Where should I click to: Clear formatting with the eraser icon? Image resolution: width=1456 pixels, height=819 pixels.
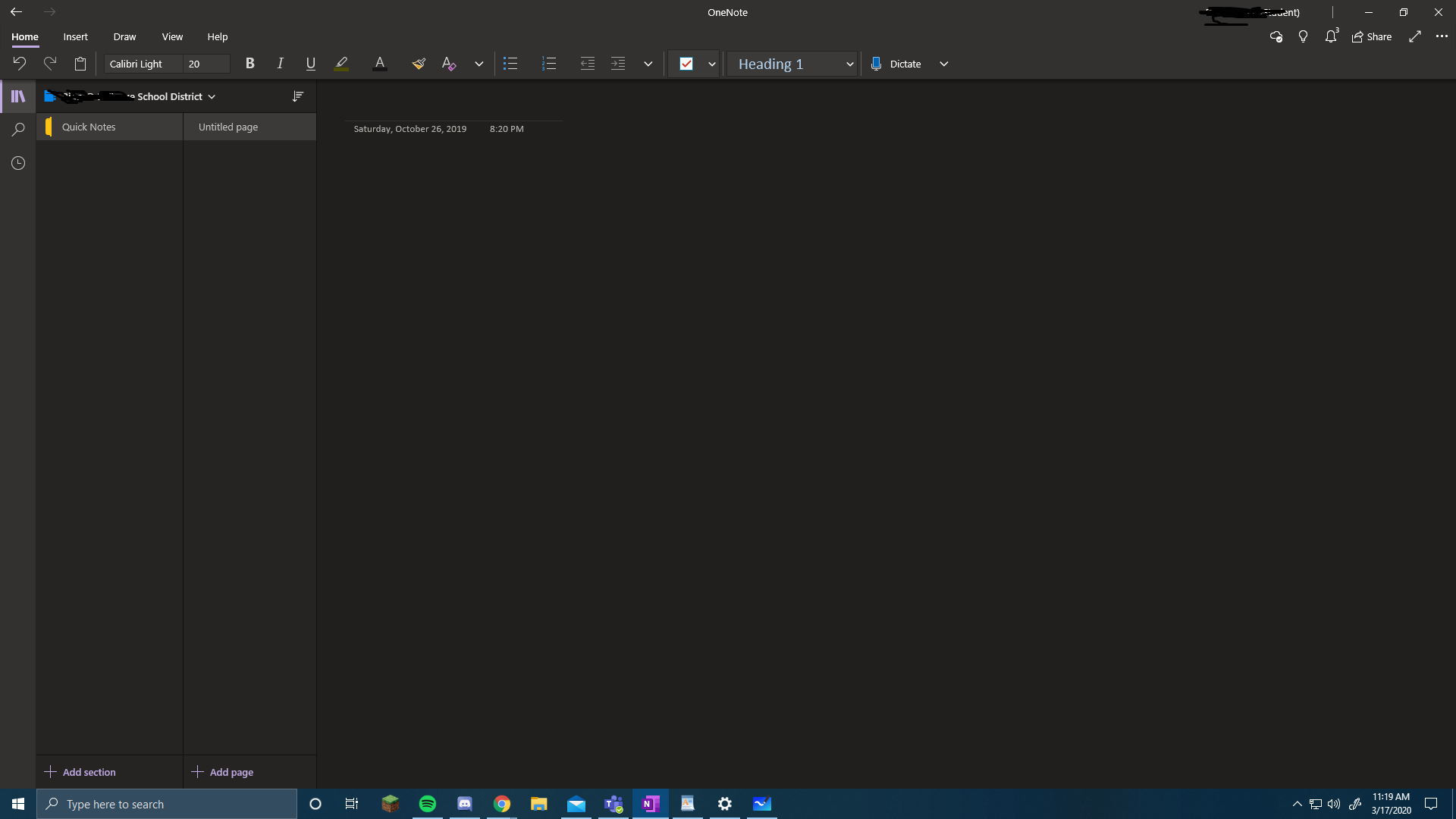click(x=449, y=64)
